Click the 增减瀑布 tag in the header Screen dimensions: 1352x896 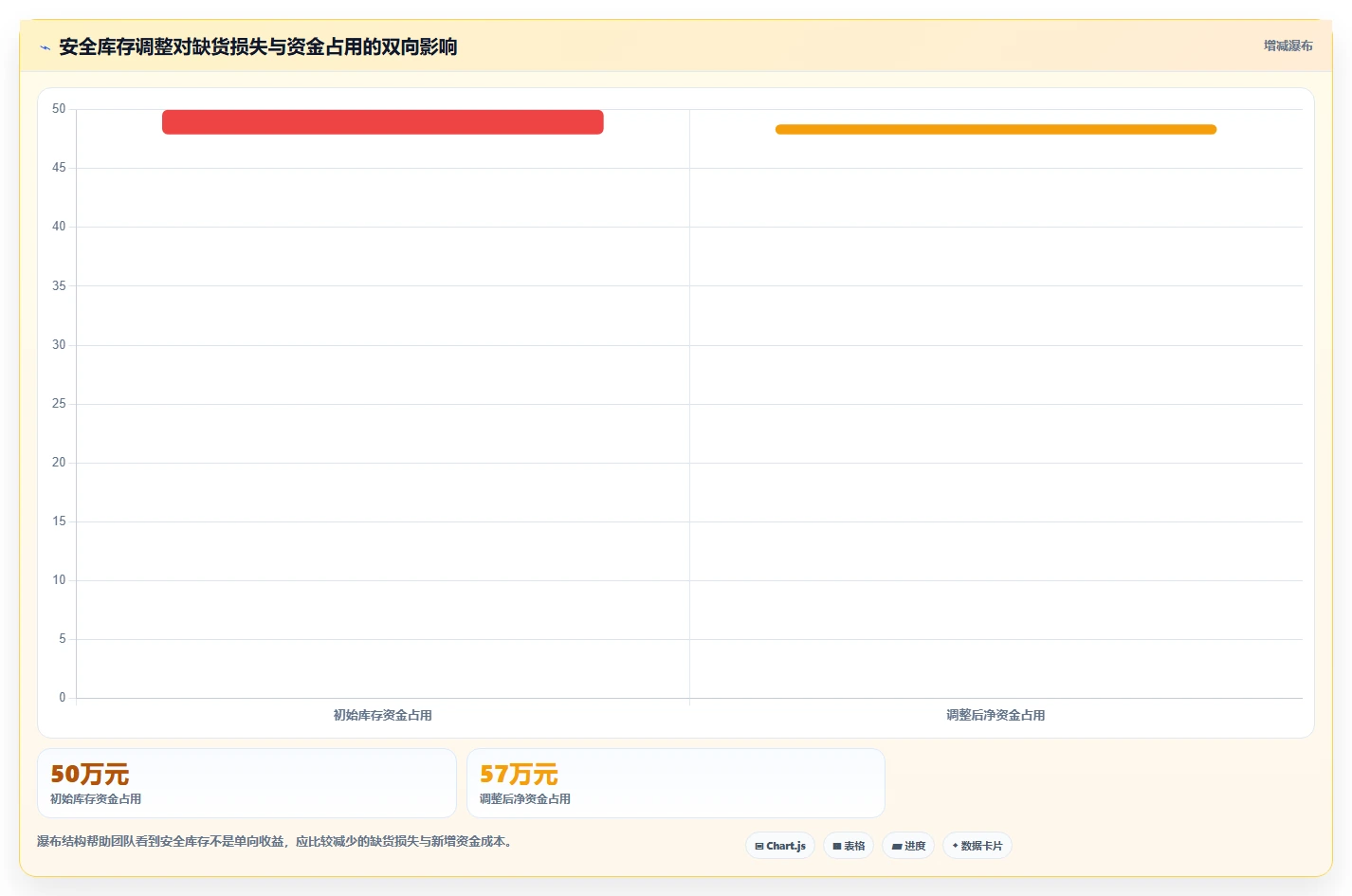[x=1288, y=46]
